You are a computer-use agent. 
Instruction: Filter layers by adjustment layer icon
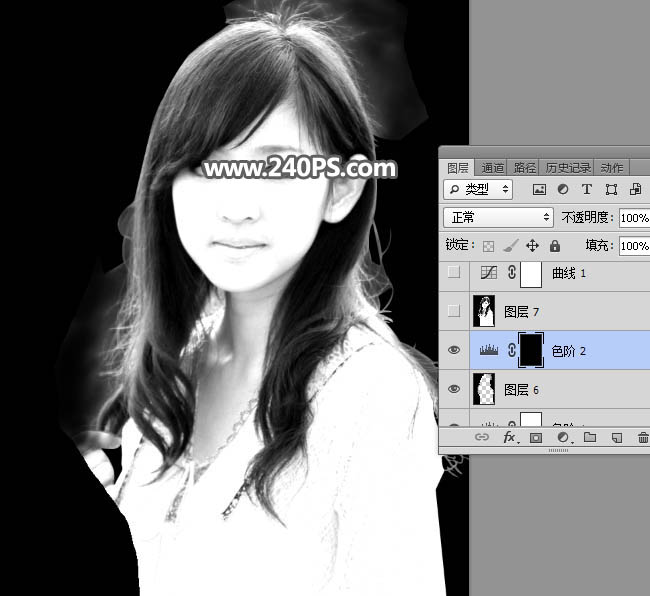point(563,189)
